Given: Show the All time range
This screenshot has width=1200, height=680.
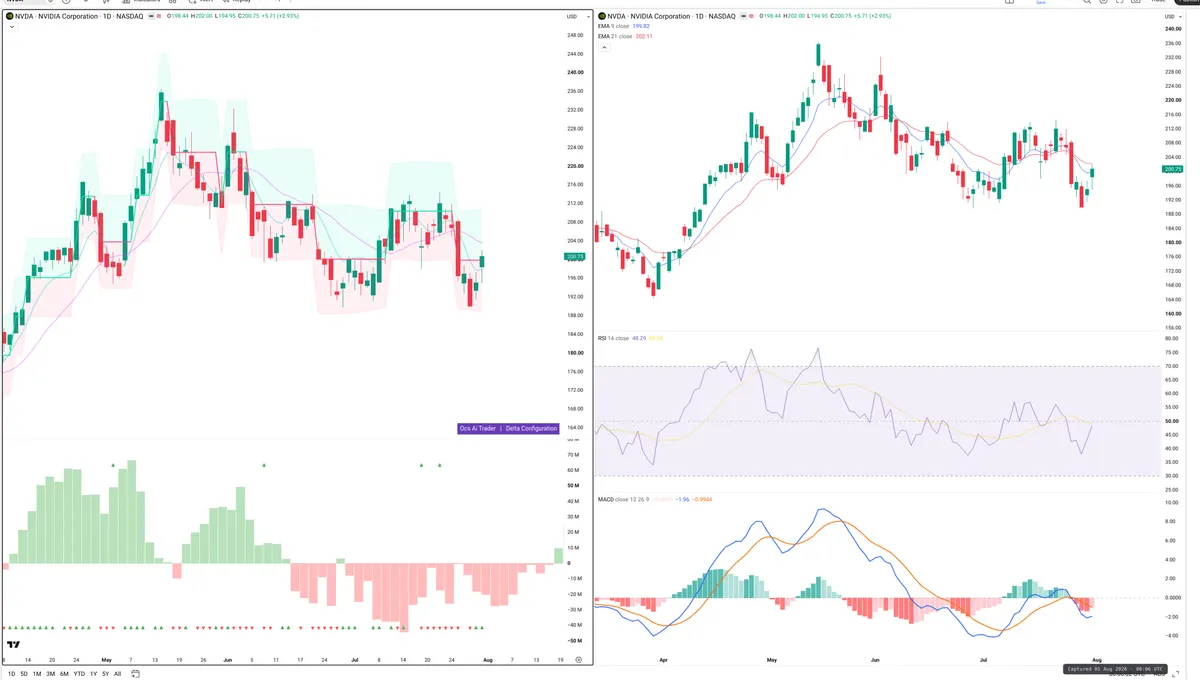Looking at the screenshot, I should coord(117,674).
